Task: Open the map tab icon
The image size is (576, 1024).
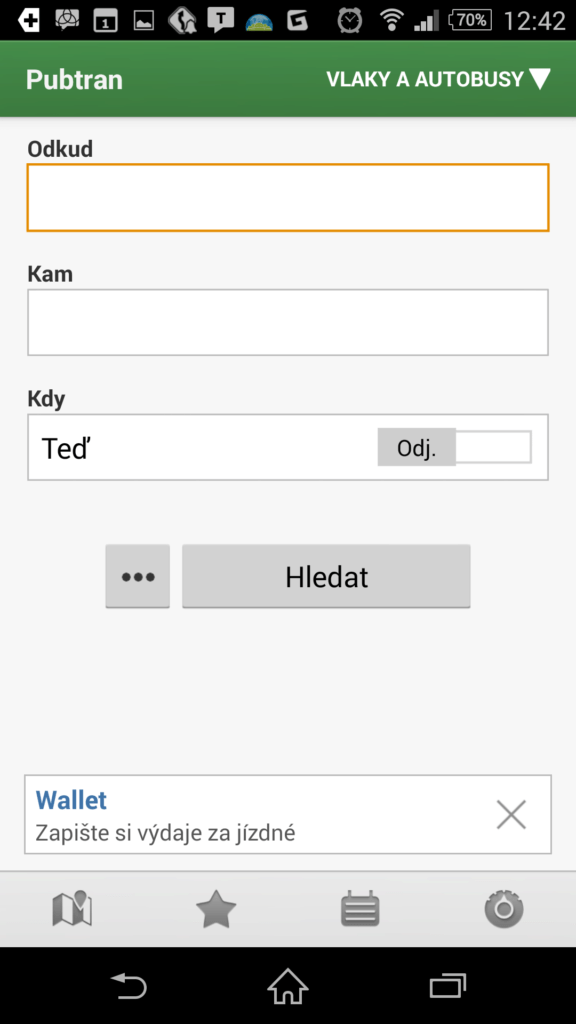Action: [72, 909]
